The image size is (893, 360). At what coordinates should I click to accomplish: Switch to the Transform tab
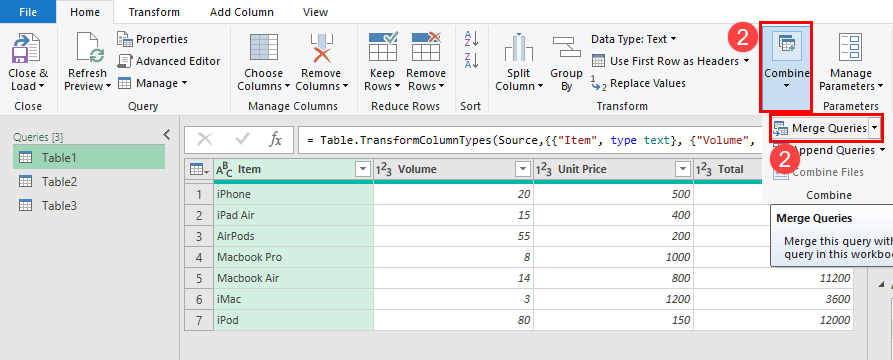click(x=154, y=12)
